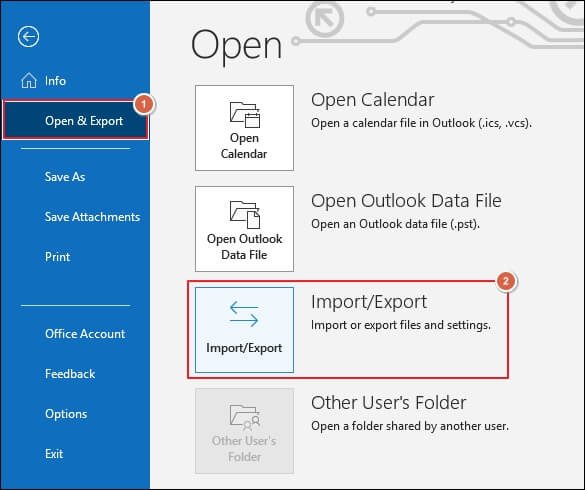This screenshot has width=585, height=490.
Task: Select Print from the sidebar
Action: pyautogui.click(x=57, y=256)
